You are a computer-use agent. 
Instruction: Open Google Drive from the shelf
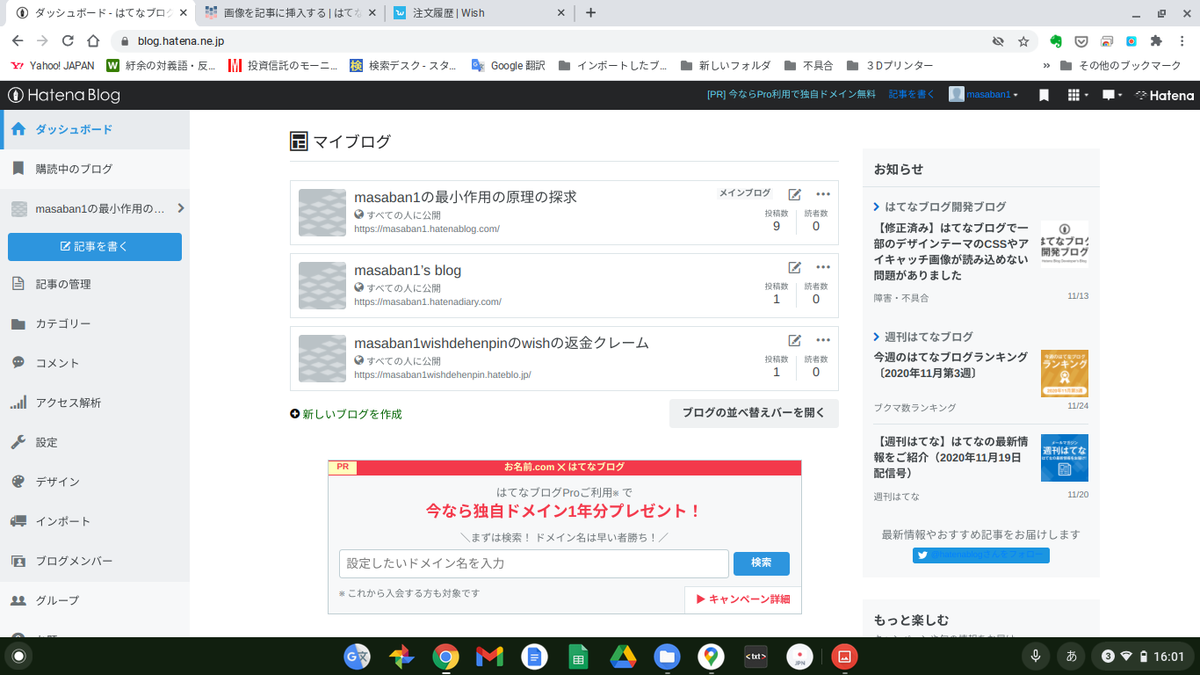pyautogui.click(x=622, y=657)
